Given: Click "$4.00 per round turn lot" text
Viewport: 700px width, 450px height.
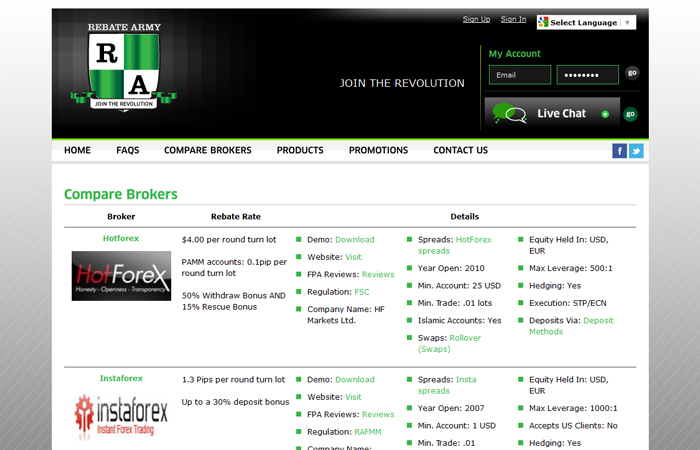Looking at the screenshot, I should 229,240.
